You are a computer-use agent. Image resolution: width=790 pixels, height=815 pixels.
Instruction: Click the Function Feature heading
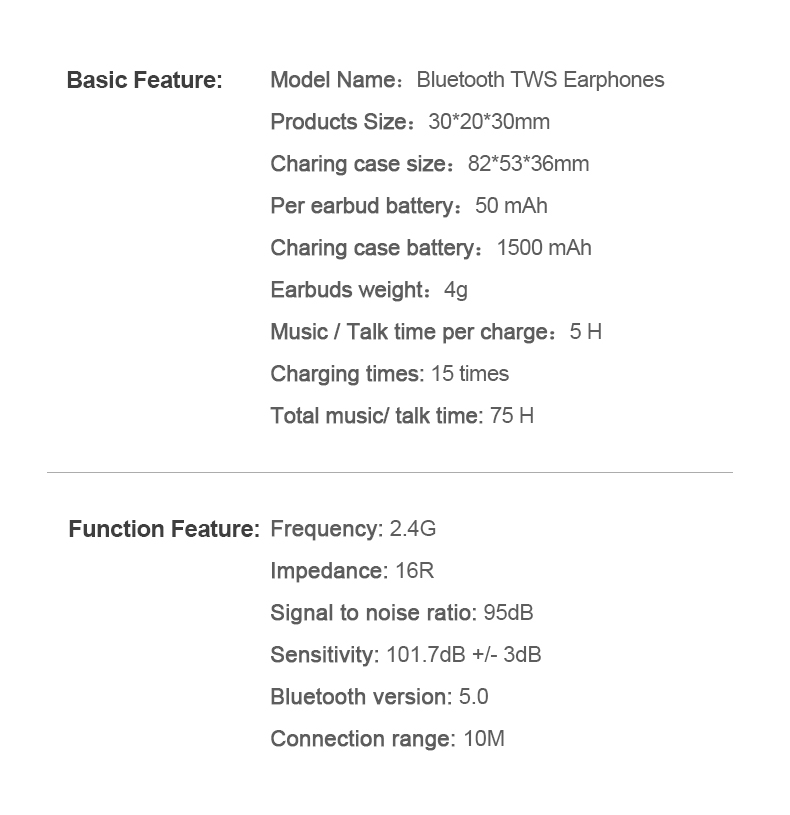pos(164,529)
